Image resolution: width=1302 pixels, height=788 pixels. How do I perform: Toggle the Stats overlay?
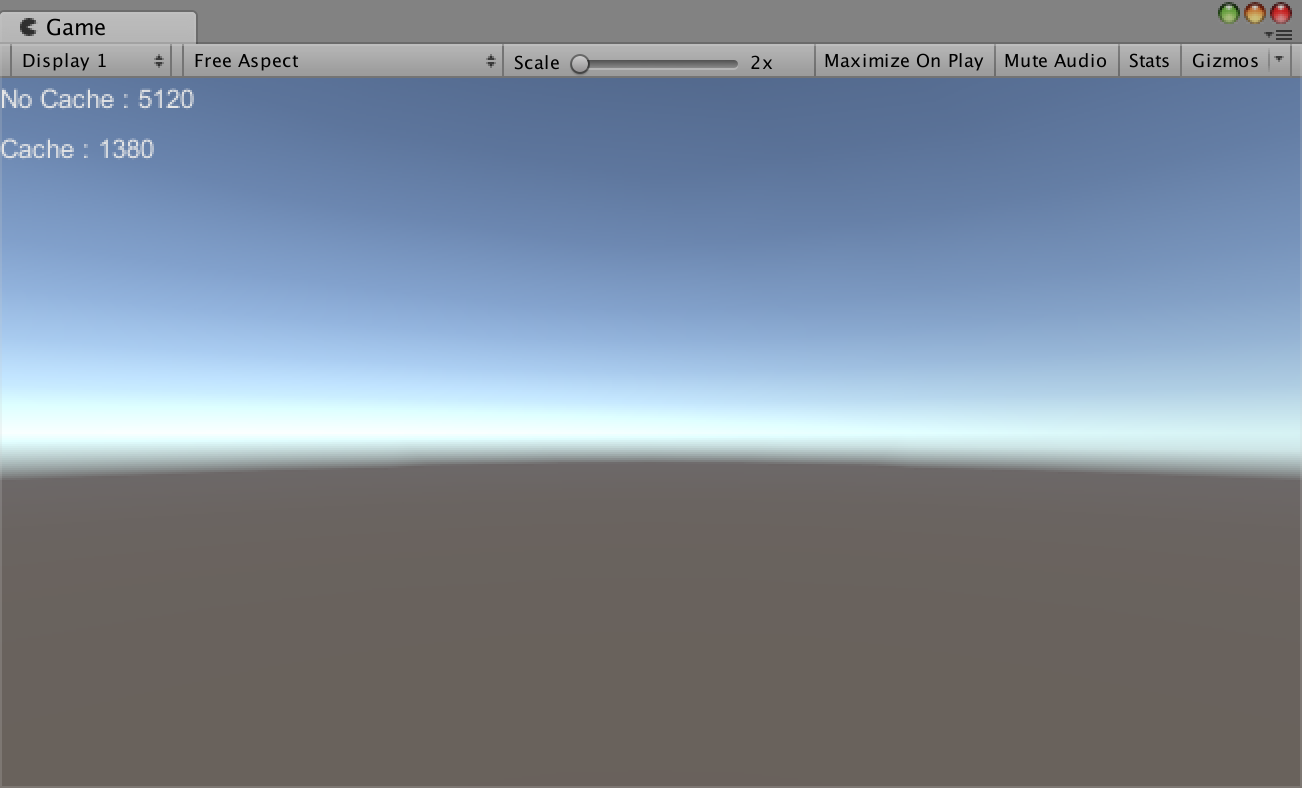pos(1149,61)
